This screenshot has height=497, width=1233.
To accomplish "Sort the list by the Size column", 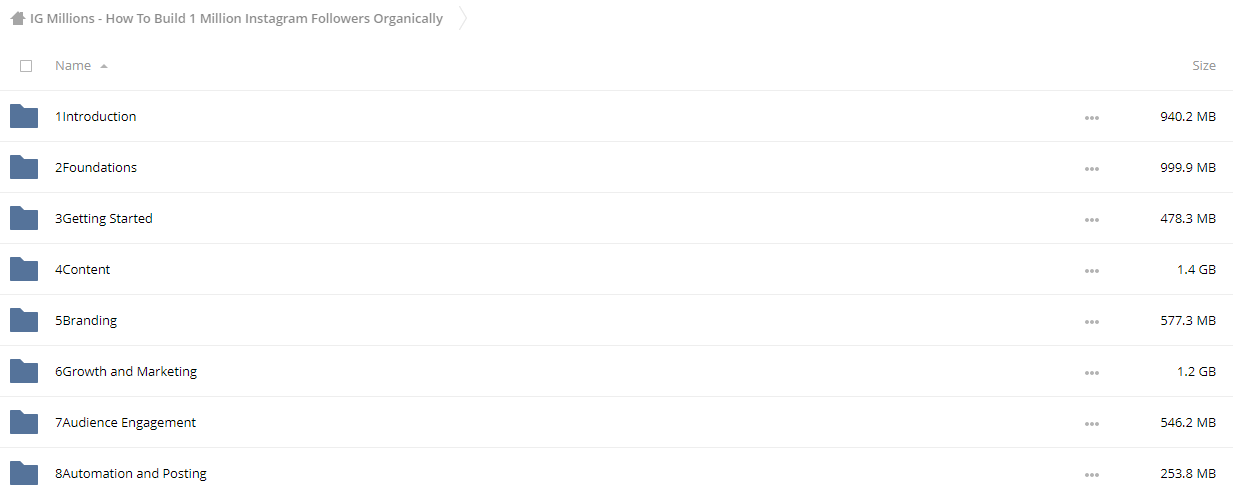I will [x=1204, y=65].
